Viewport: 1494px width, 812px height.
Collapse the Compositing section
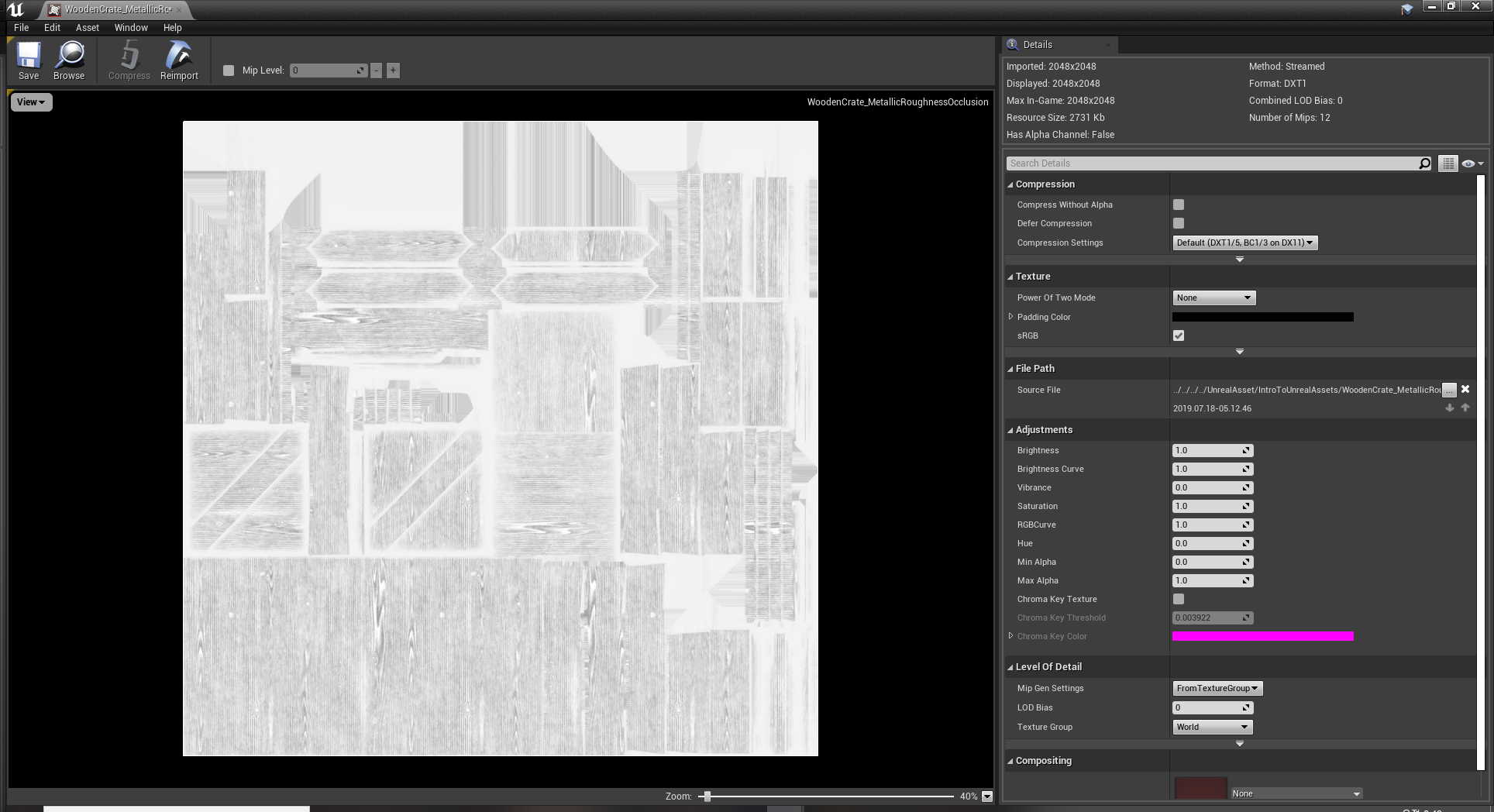point(1010,761)
